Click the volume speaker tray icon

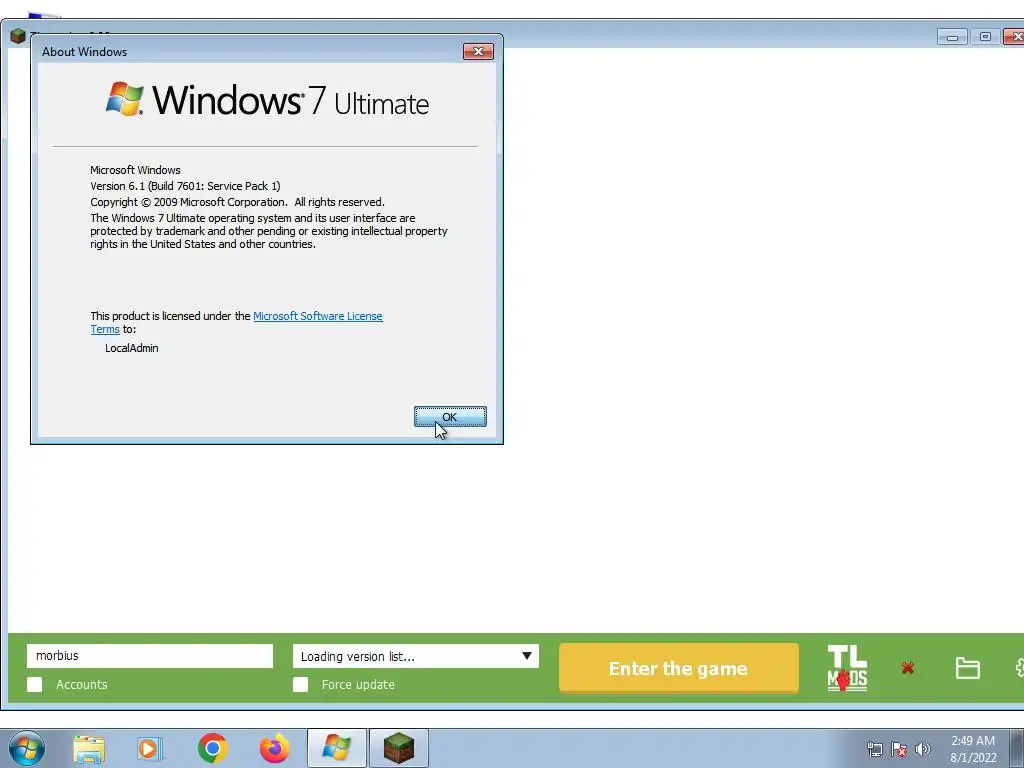coord(922,749)
